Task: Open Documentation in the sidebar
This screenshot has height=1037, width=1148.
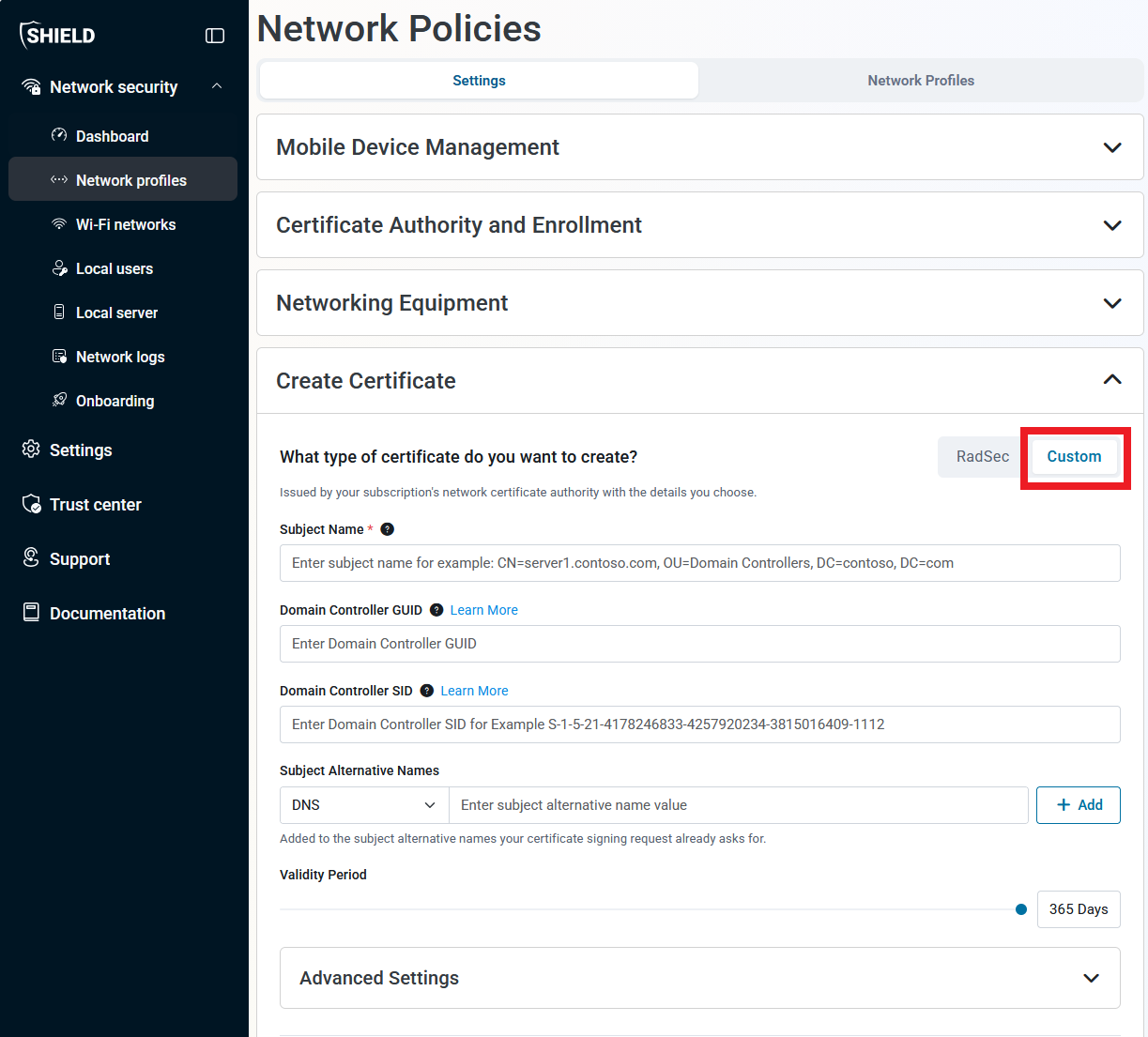Action: tap(123, 614)
